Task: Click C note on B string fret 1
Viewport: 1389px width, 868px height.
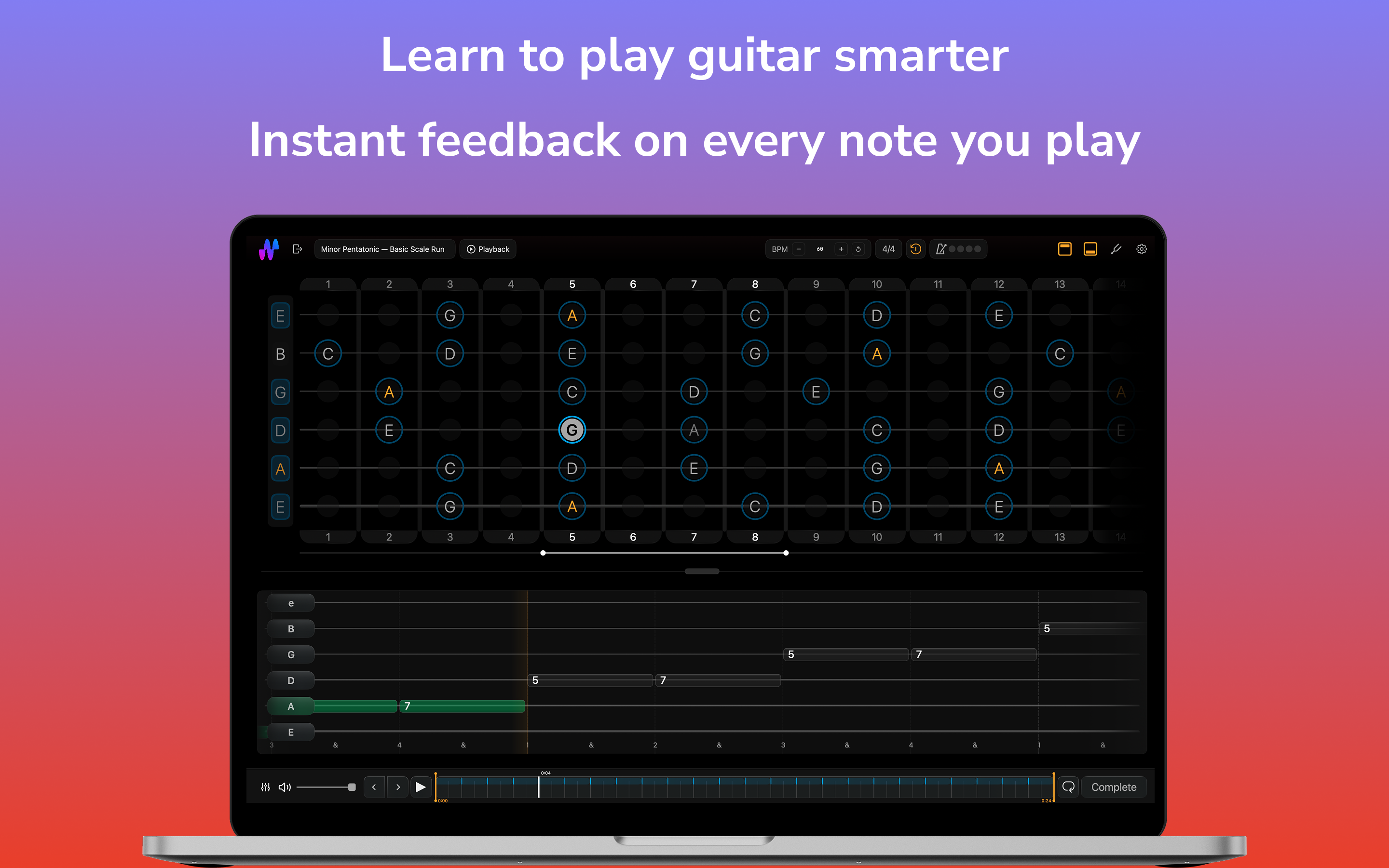Action: click(328, 353)
